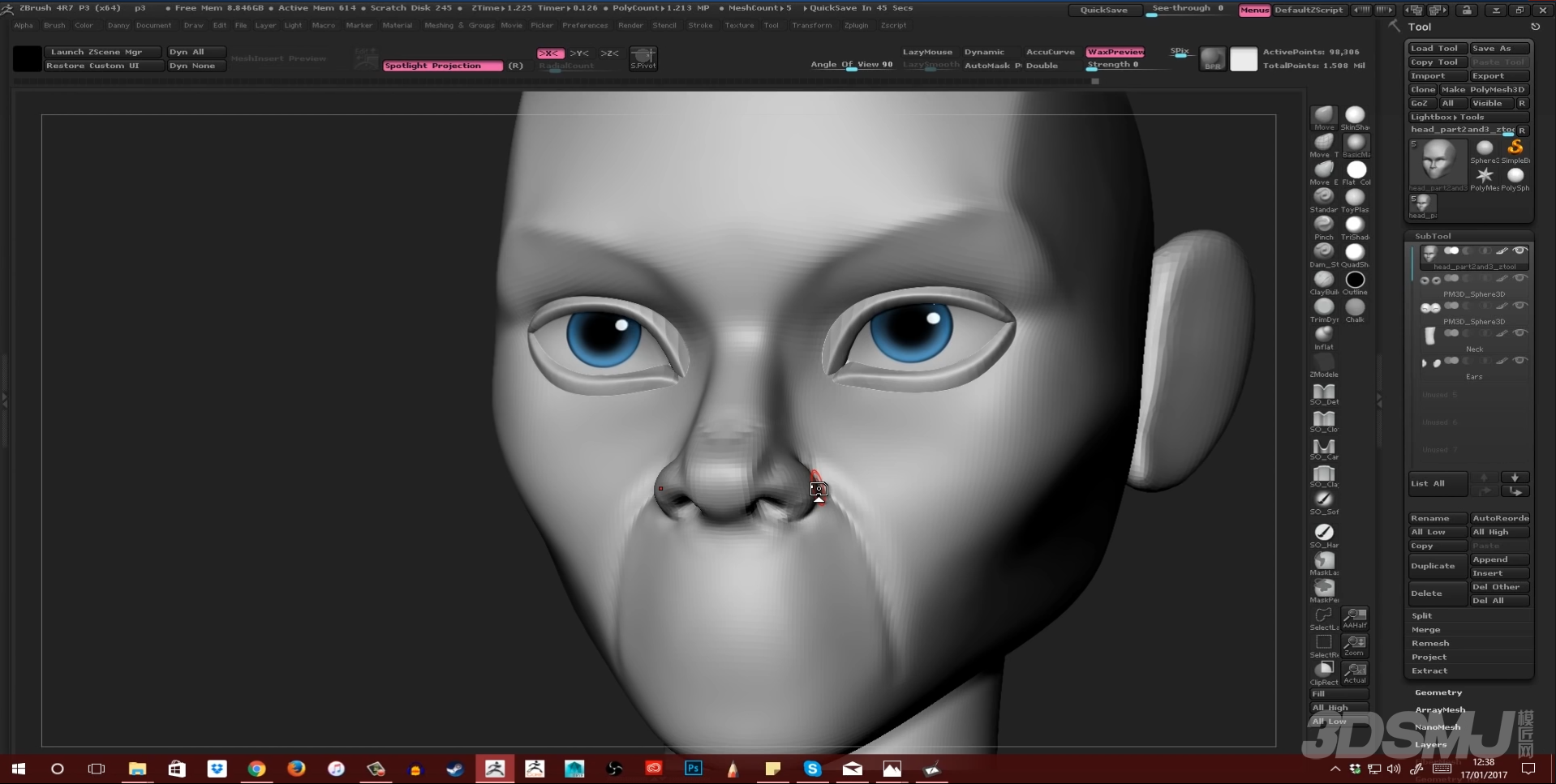Click the black color swatch
This screenshot has width=1556, height=784.
pos(27,58)
